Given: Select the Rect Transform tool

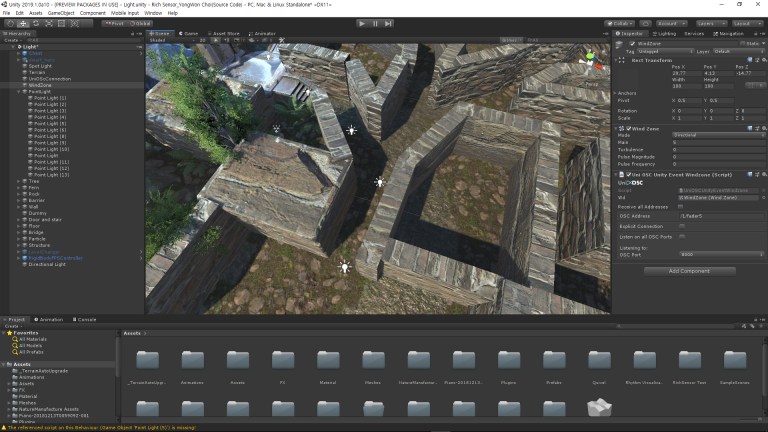Looking at the screenshot, I should (x=61, y=23).
